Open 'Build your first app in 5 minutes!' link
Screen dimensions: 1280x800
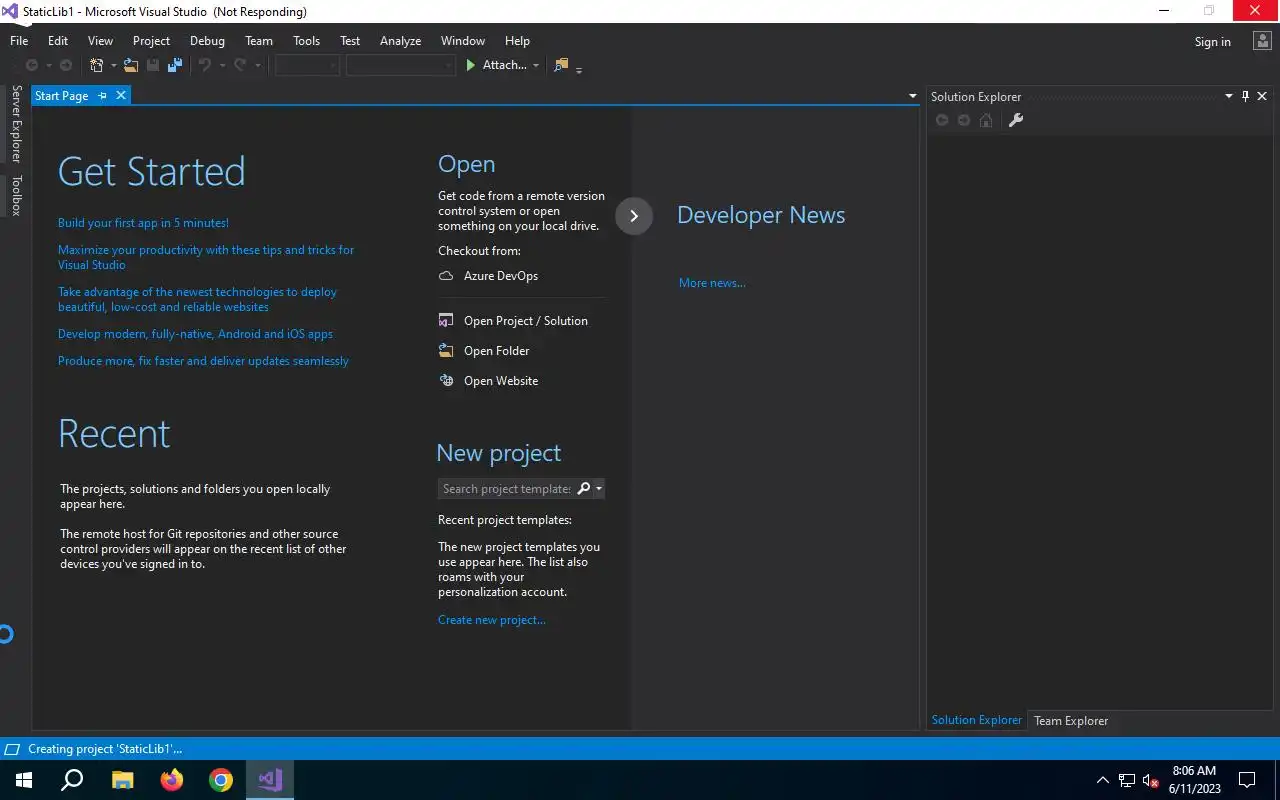(x=143, y=223)
